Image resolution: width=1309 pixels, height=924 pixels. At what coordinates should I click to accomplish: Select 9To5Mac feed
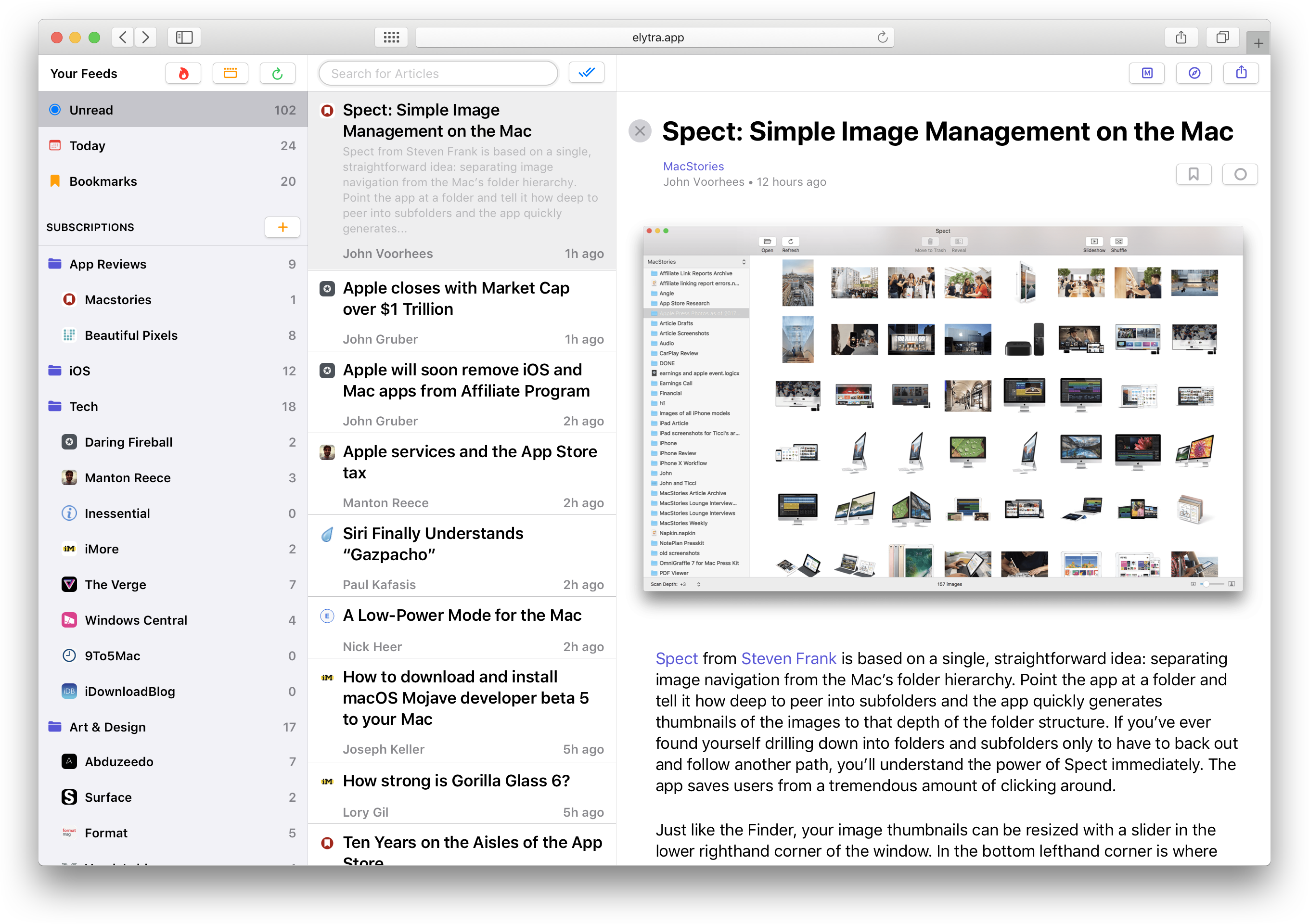(173, 655)
